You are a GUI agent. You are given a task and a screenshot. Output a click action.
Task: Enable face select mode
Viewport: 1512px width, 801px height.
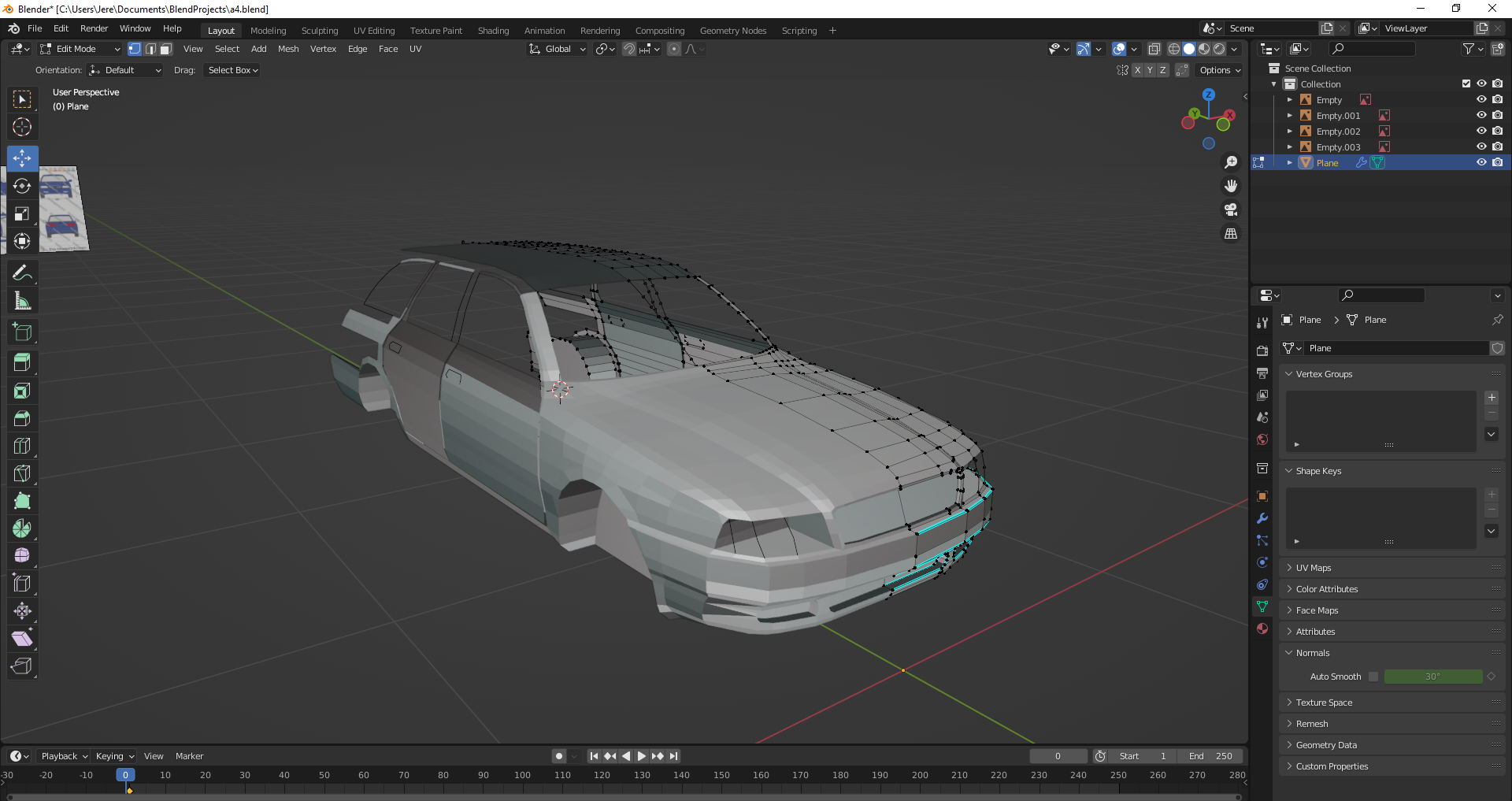pyautogui.click(x=165, y=49)
